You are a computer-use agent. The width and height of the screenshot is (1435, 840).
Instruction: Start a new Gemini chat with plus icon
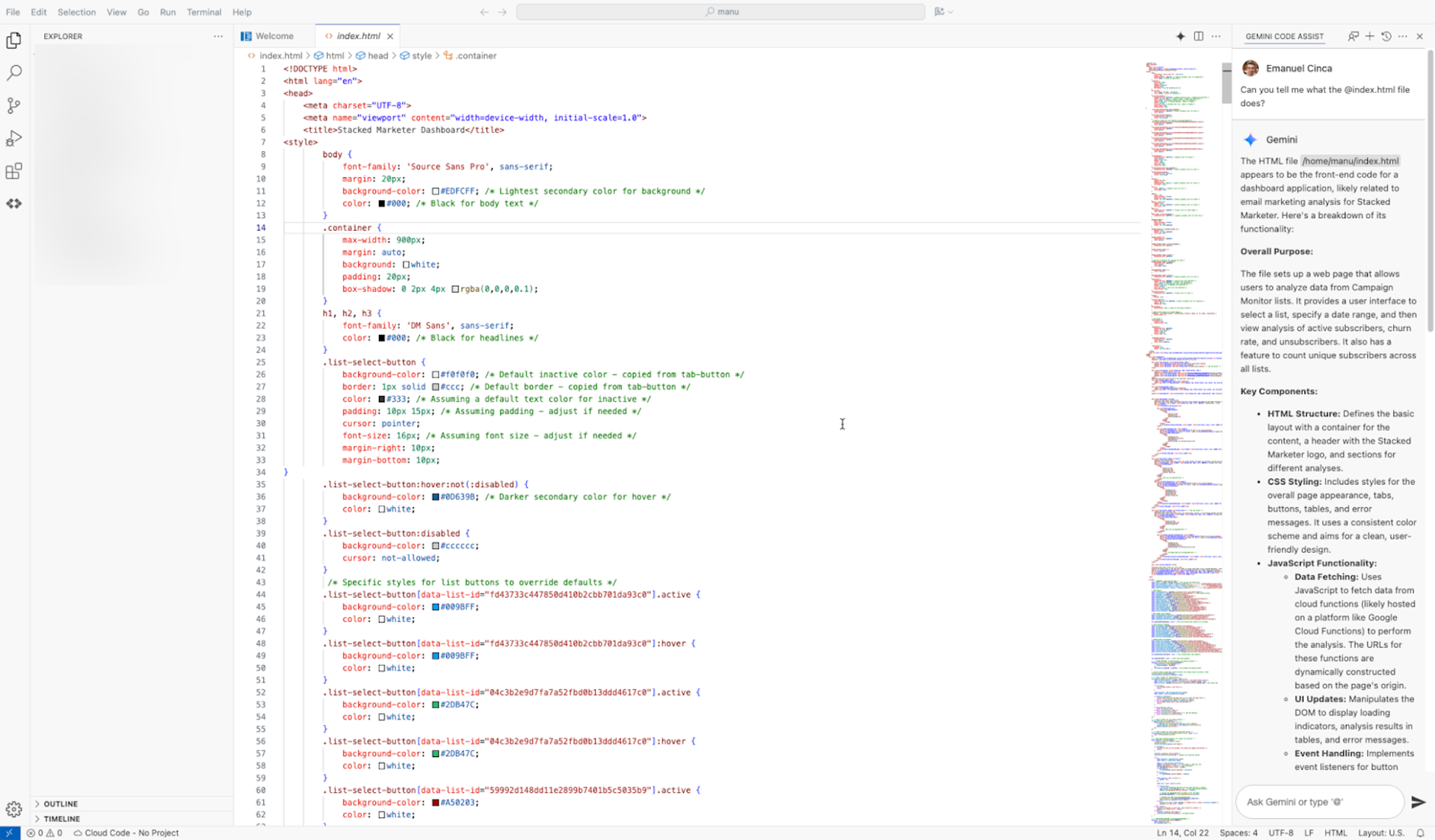[x=1369, y=36]
